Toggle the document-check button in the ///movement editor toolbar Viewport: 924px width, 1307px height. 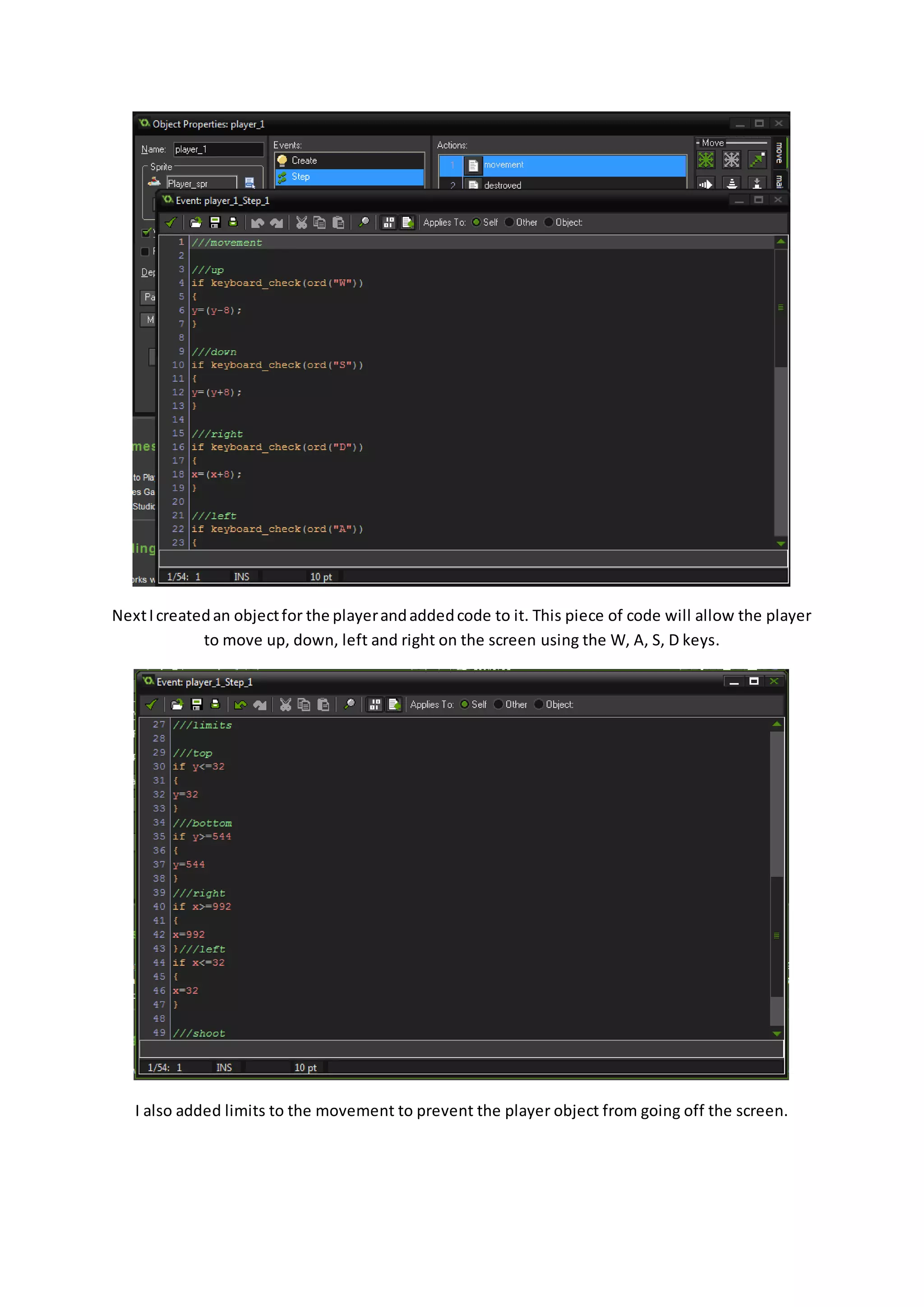click(407, 222)
